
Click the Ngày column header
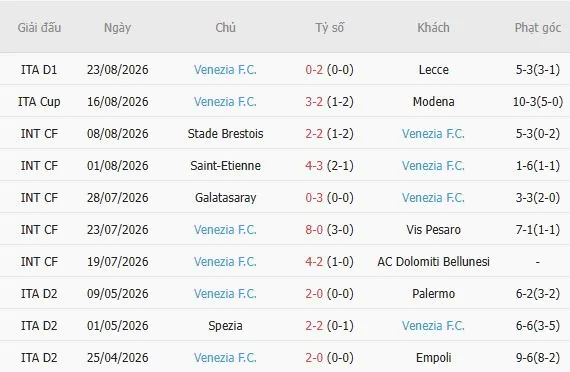click(117, 28)
